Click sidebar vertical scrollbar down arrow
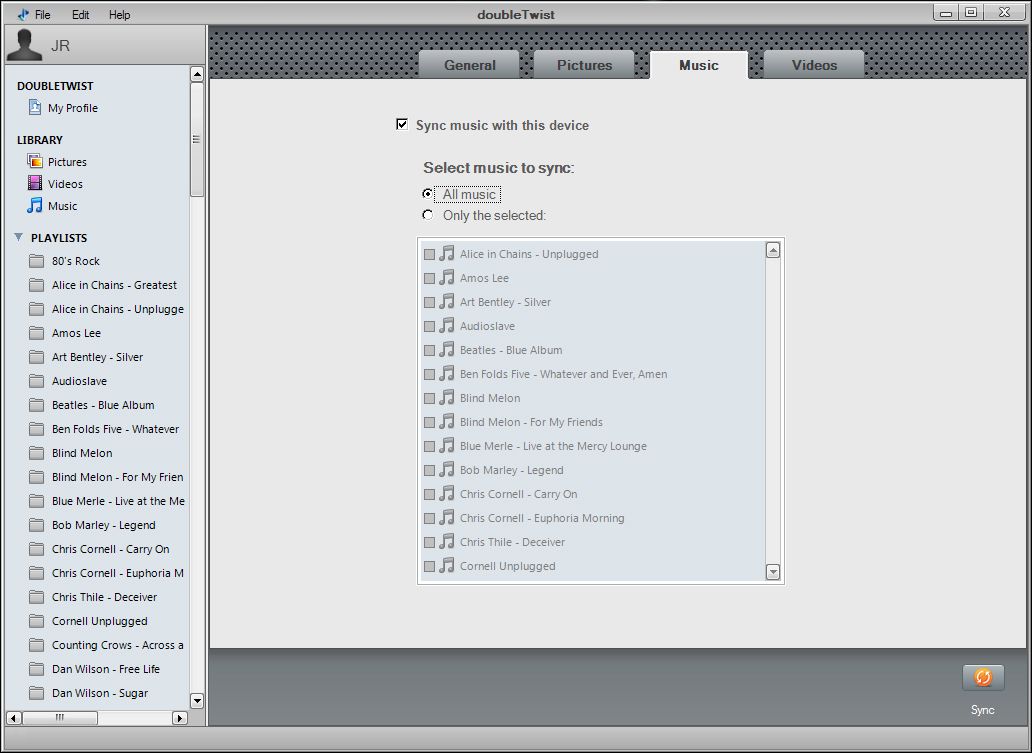Screen dimensions: 1032x753 click(x=197, y=700)
